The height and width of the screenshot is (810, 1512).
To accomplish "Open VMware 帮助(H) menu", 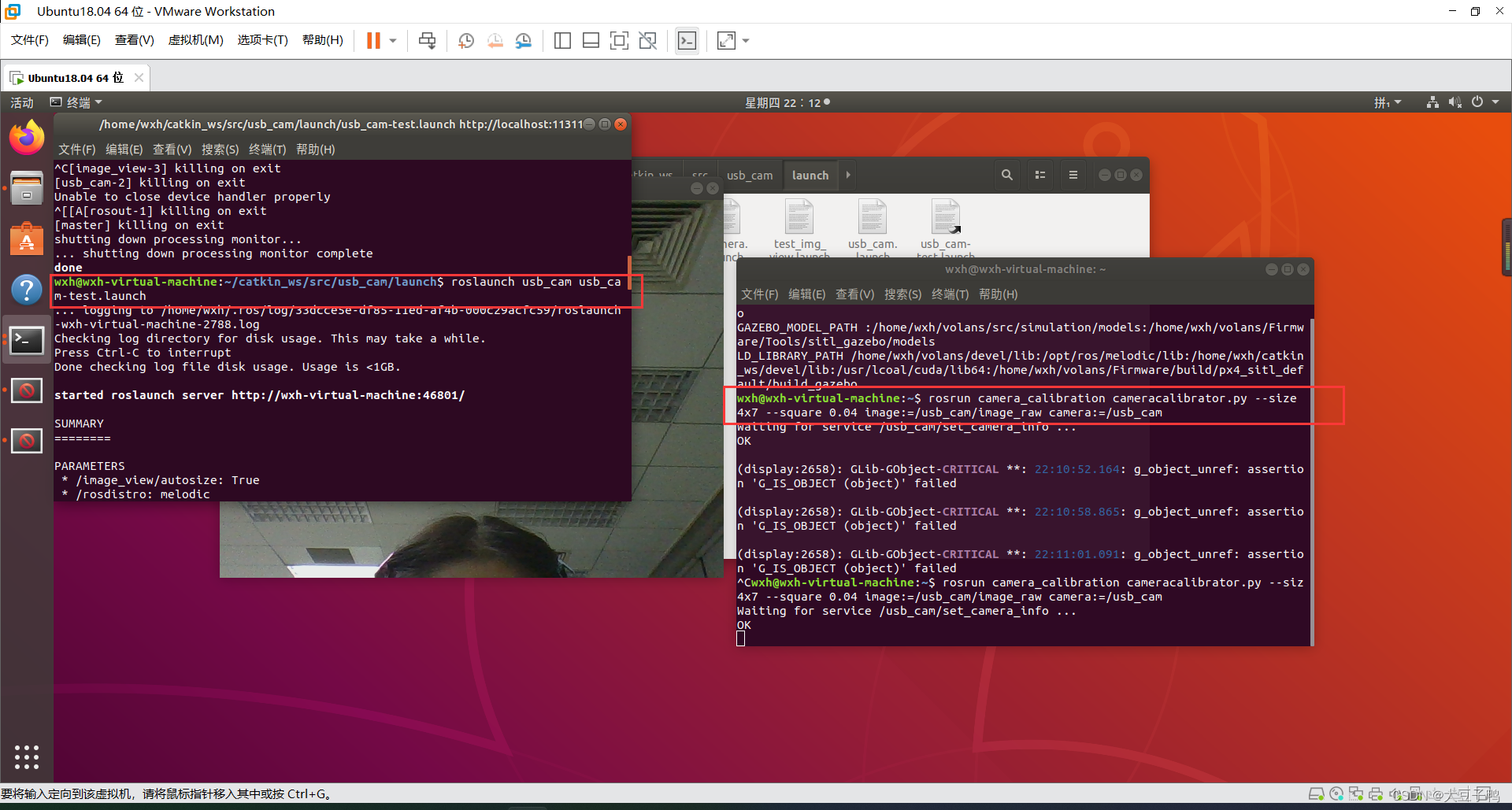I will coord(323,40).
